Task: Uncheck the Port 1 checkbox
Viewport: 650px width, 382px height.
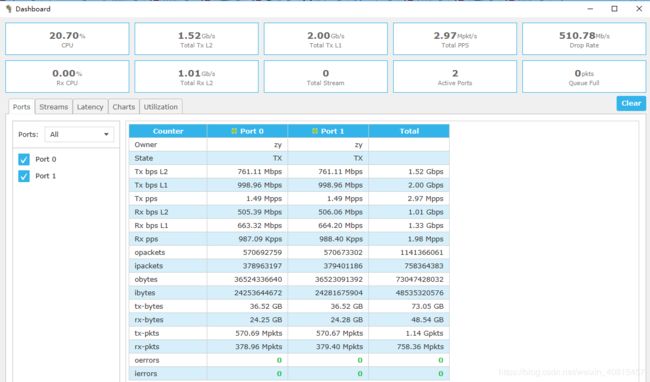Action: click(24, 176)
